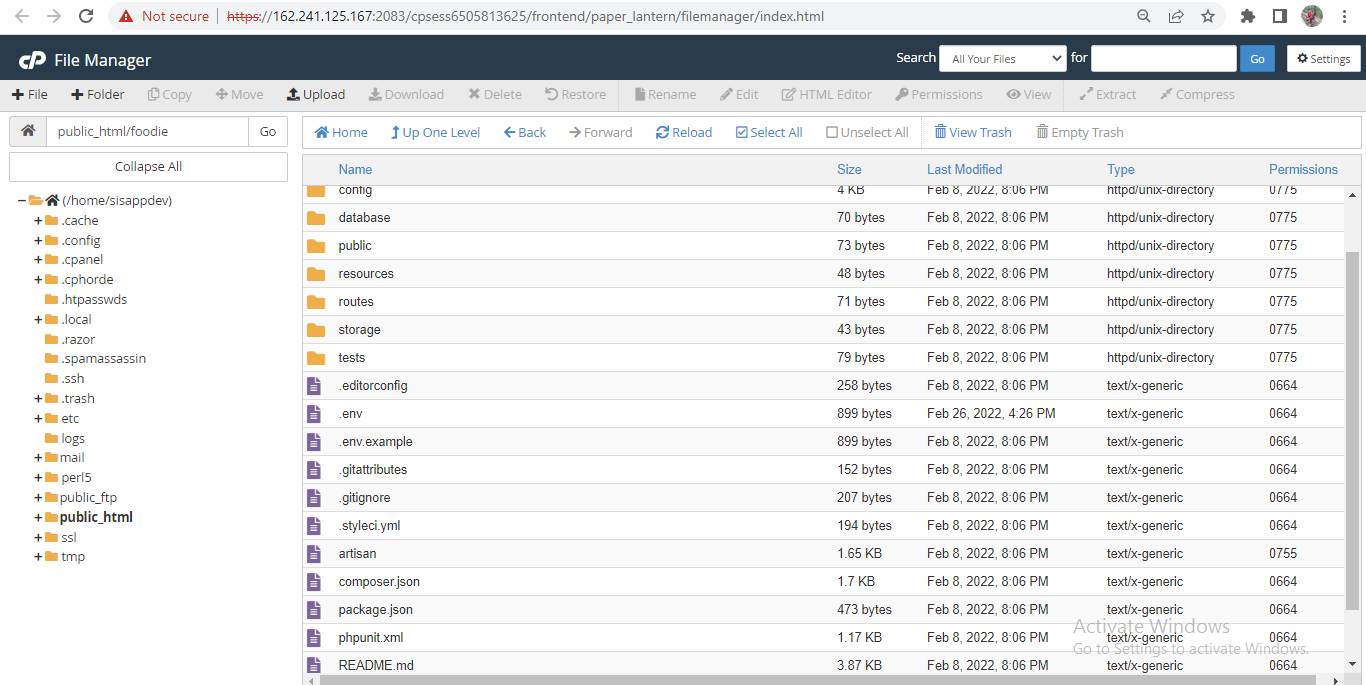Click the mail folder icon in tree
Screen dimensions: 1366x685
coord(51,458)
